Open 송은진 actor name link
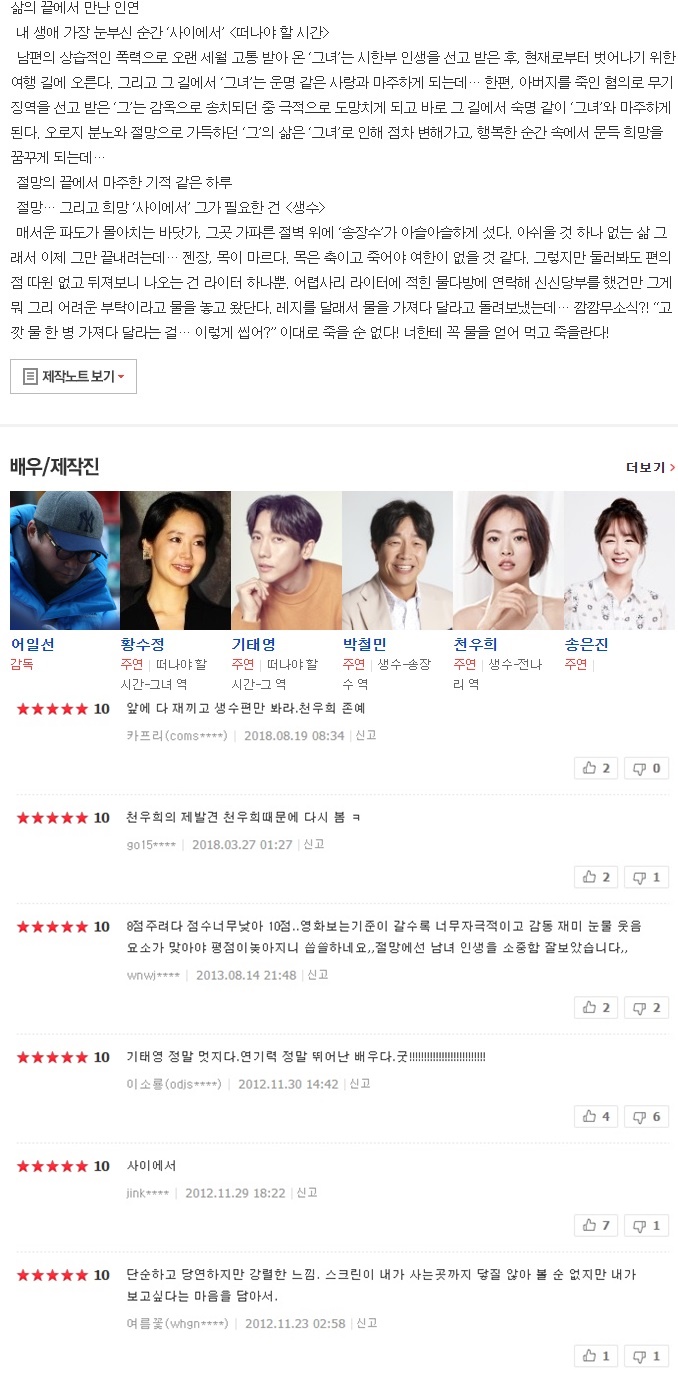678x1381 pixels. (x=586, y=645)
